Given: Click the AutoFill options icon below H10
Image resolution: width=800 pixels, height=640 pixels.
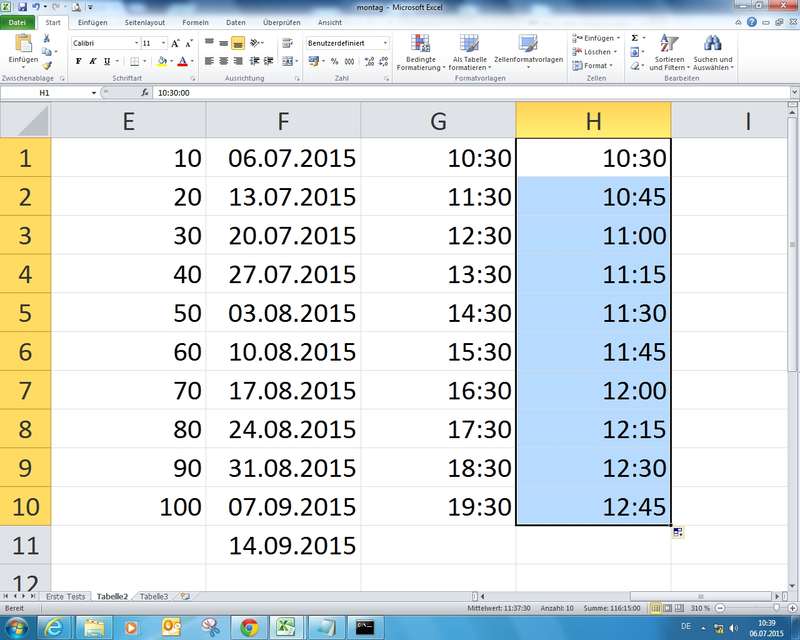Looking at the screenshot, I should (678, 533).
